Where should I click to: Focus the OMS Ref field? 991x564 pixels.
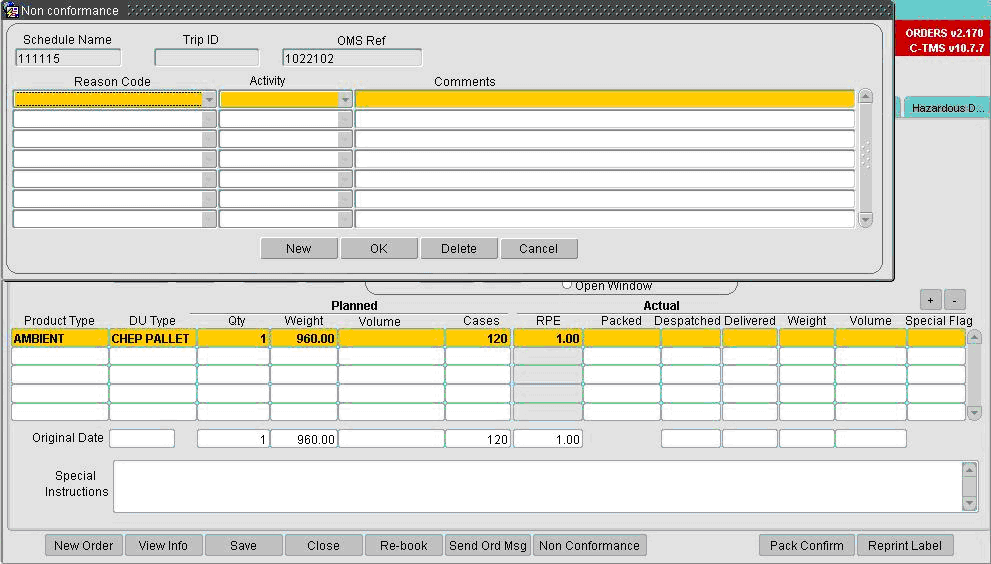point(352,58)
